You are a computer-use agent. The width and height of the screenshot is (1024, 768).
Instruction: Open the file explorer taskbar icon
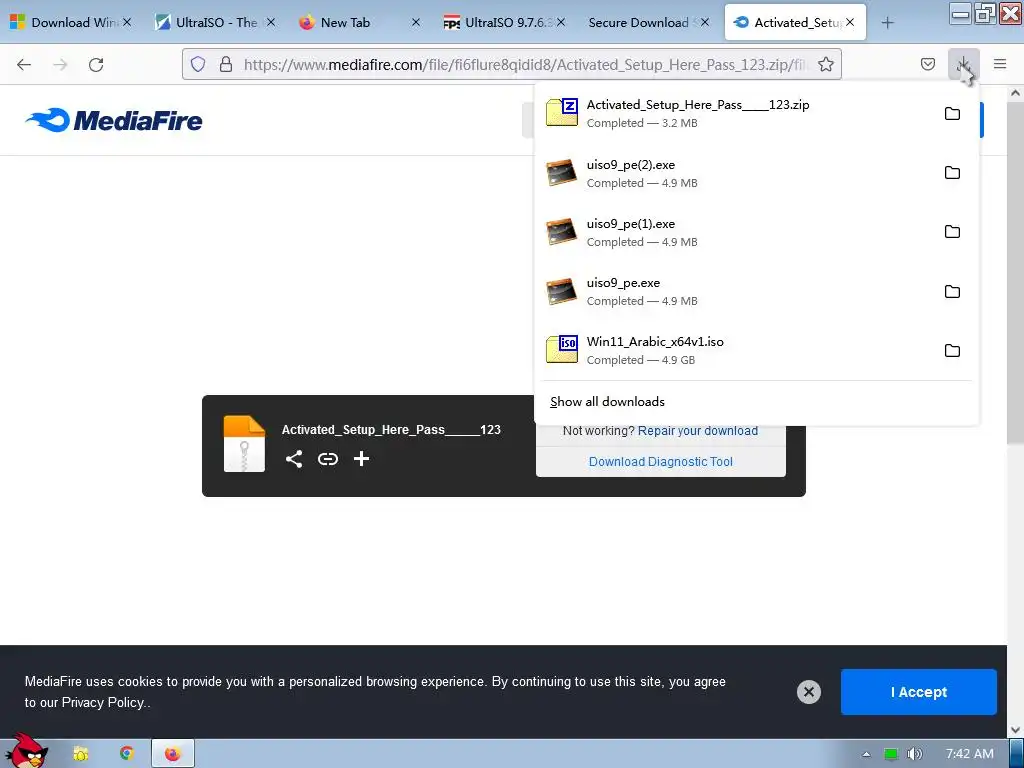(x=80, y=754)
